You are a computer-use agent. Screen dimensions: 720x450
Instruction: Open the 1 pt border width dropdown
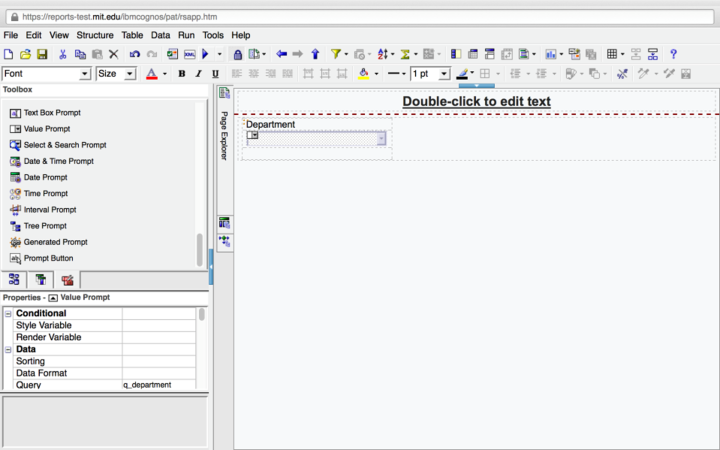(444, 74)
